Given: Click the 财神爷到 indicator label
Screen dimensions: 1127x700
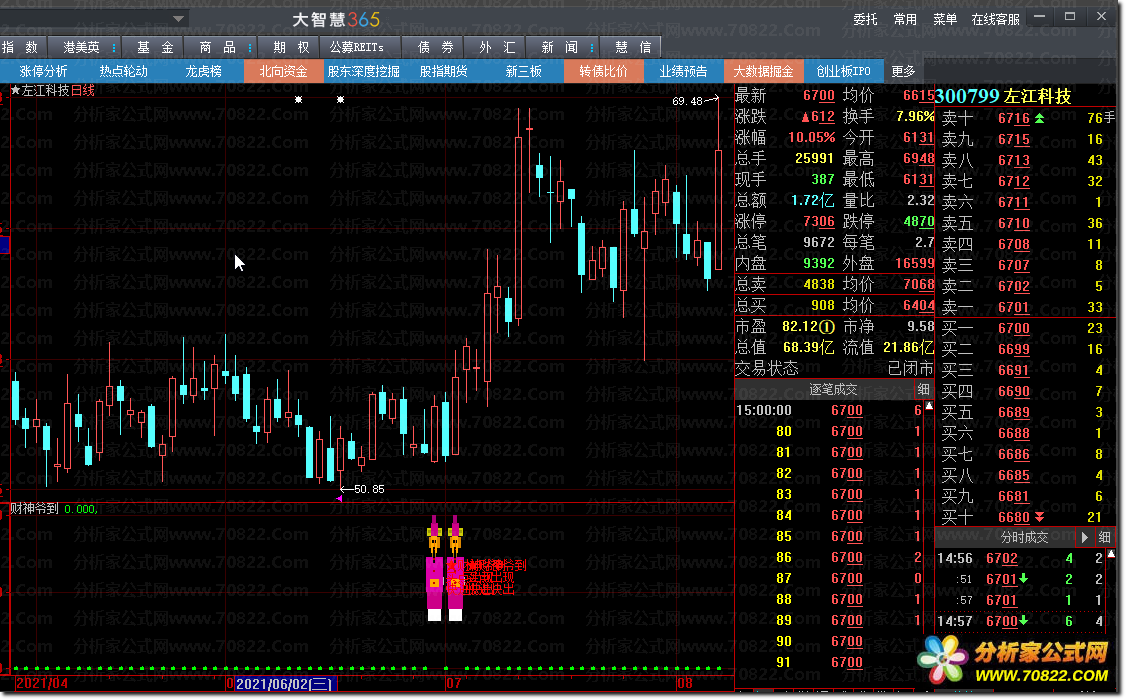Looking at the screenshot, I should pyautogui.click(x=34, y=508).
